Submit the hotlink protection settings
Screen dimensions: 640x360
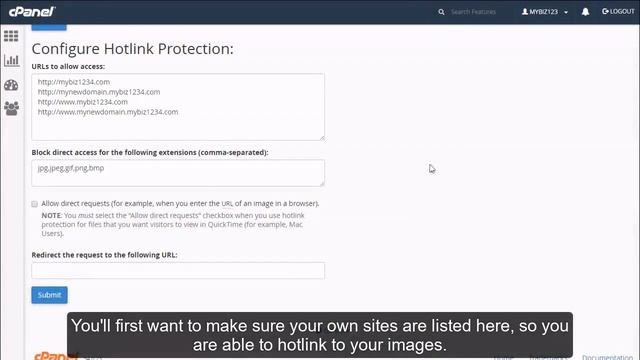[49, 295]
